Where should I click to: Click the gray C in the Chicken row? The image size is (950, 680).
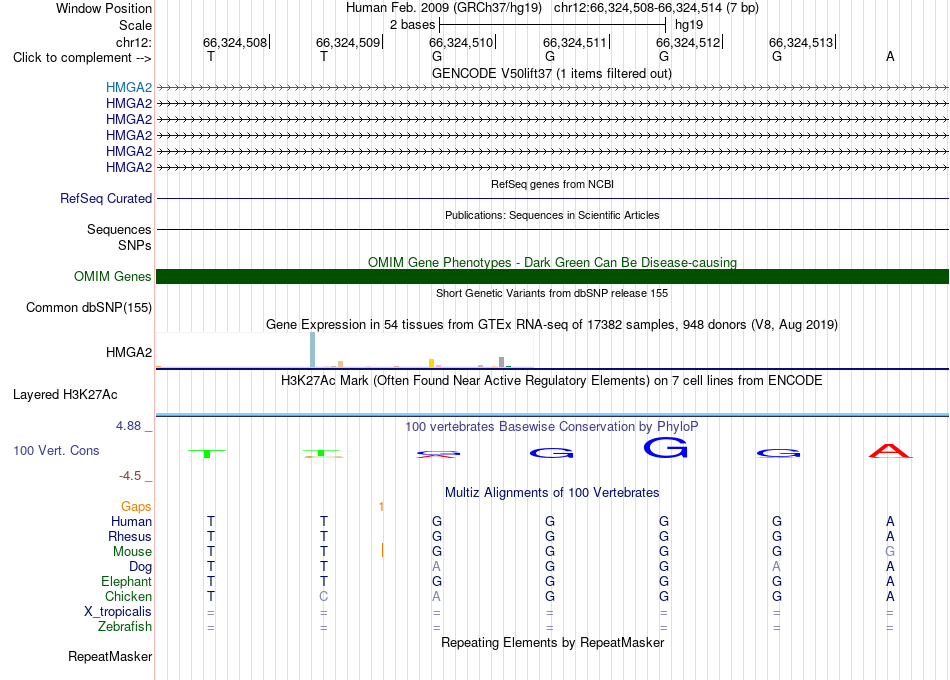pyautogui.click(x=324, y=597)
